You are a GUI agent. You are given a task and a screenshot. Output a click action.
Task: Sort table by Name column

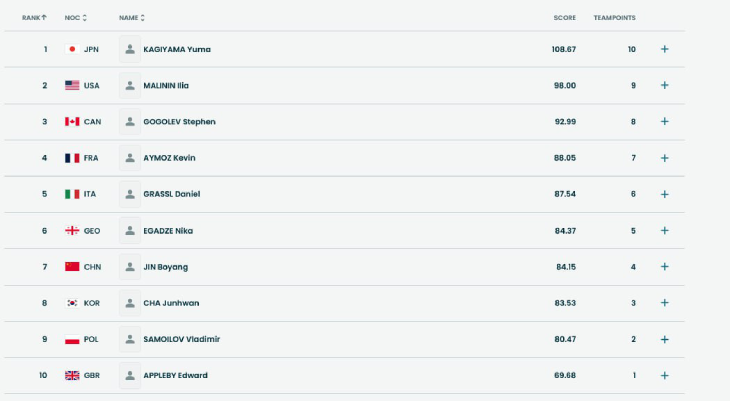(131, 18)
